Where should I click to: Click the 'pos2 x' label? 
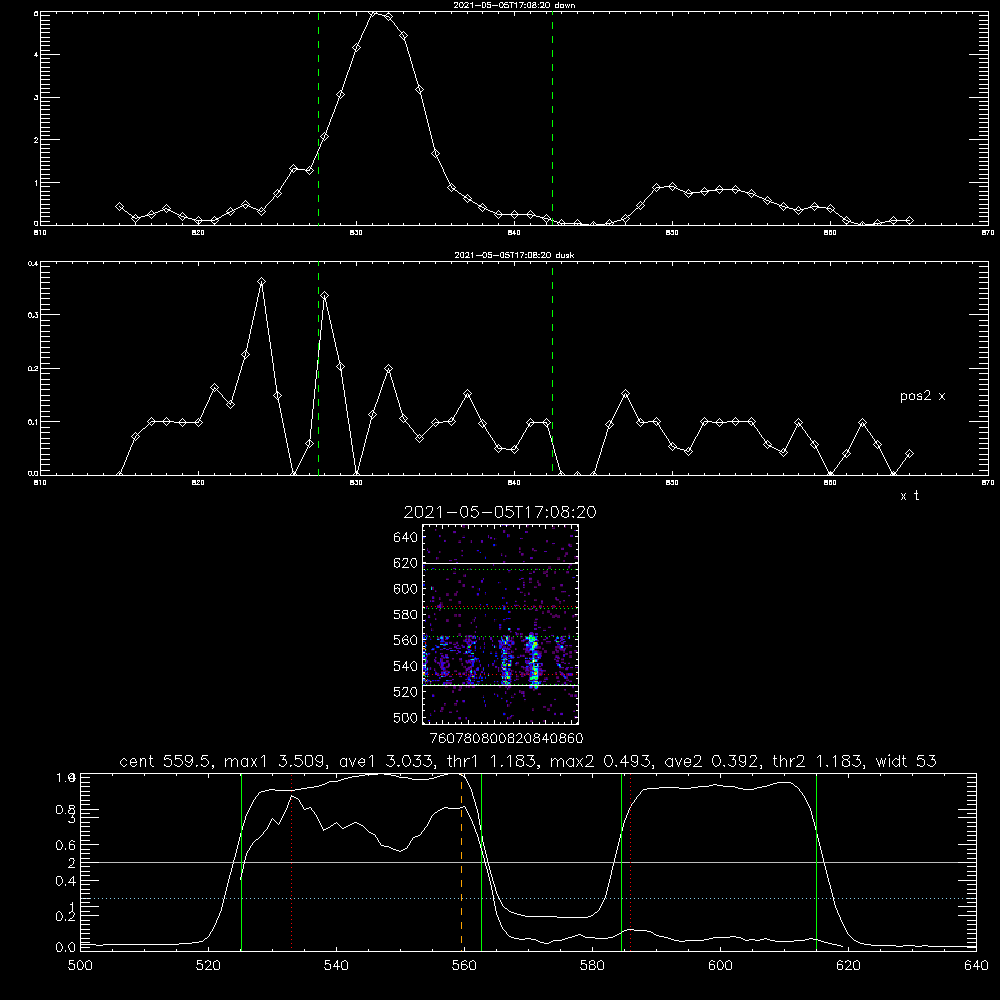coord(922,396)
